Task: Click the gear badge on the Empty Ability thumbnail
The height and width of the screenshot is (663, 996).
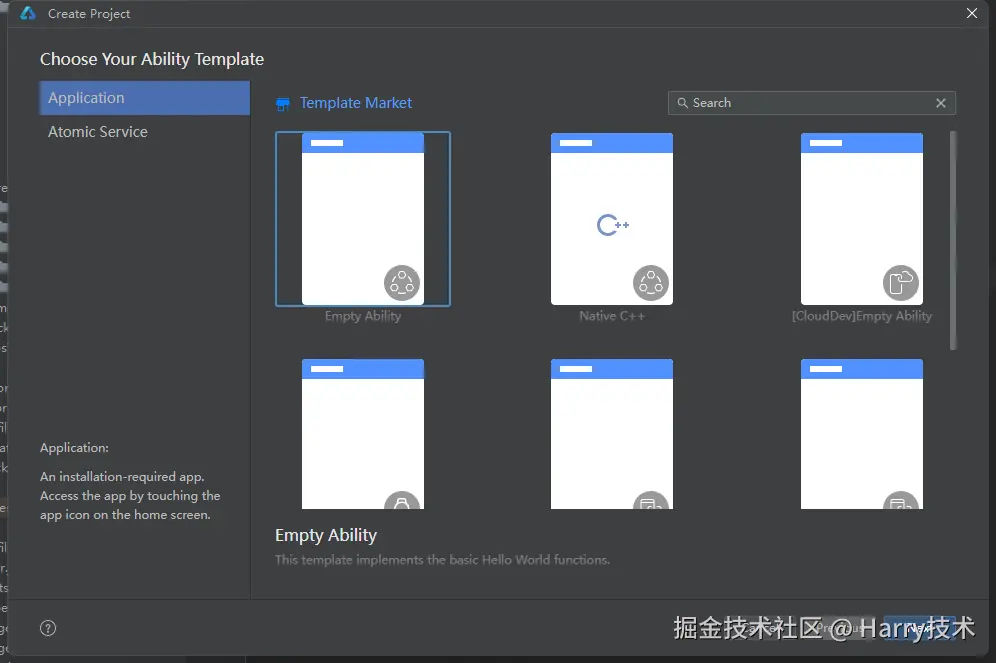Action: click(402, 282)
